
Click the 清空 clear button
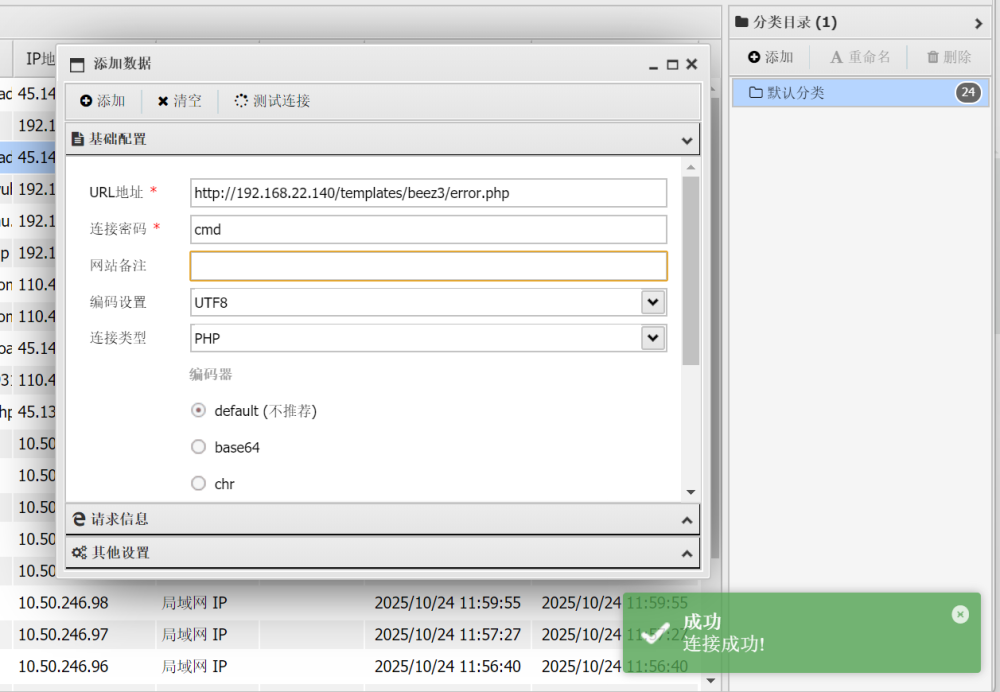pos(180,101)
